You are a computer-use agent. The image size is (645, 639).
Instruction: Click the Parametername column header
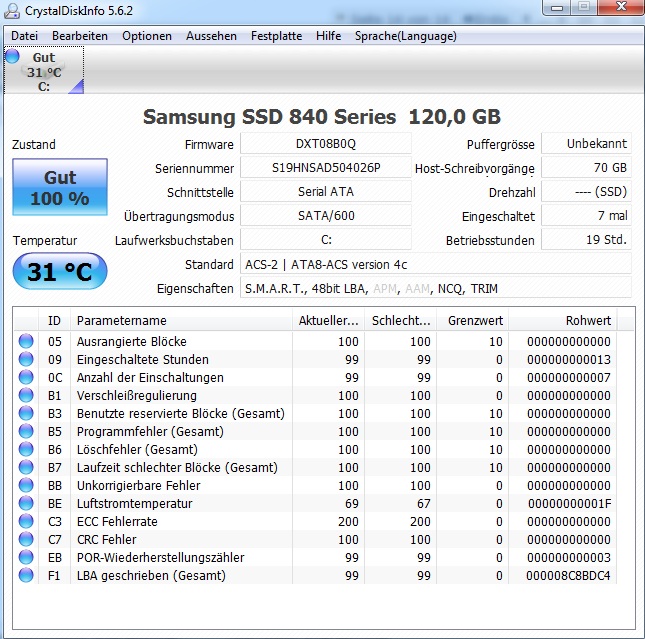click(181, 321)
